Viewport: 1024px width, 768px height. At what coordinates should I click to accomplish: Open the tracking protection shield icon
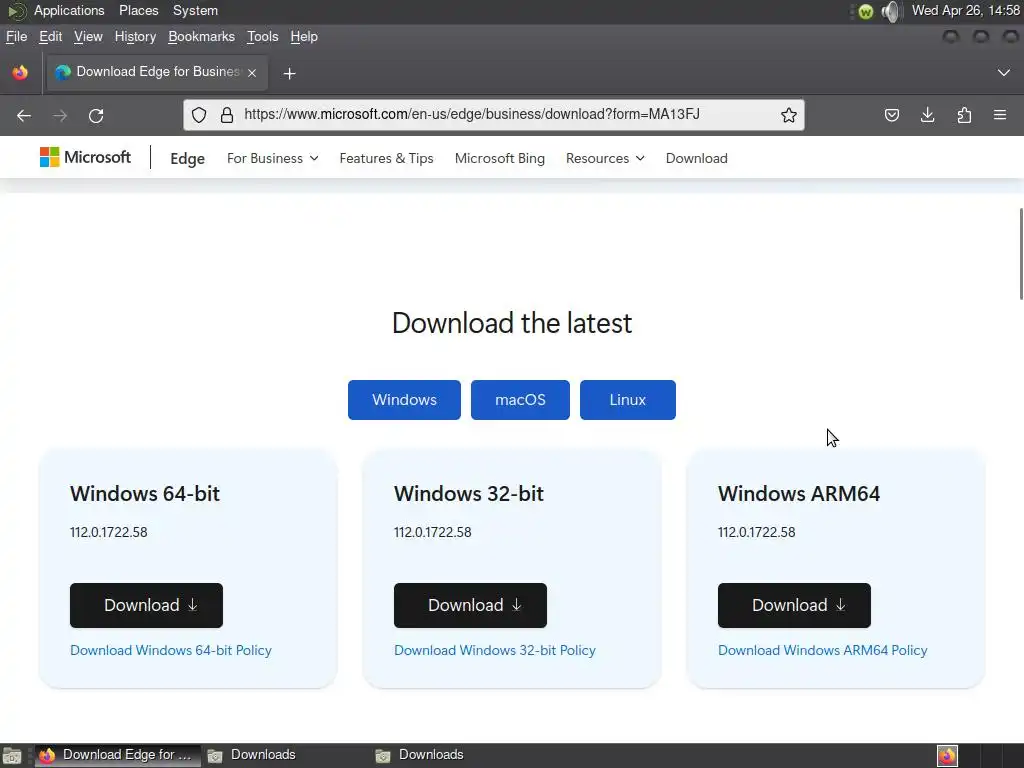(x=199, y=115)
